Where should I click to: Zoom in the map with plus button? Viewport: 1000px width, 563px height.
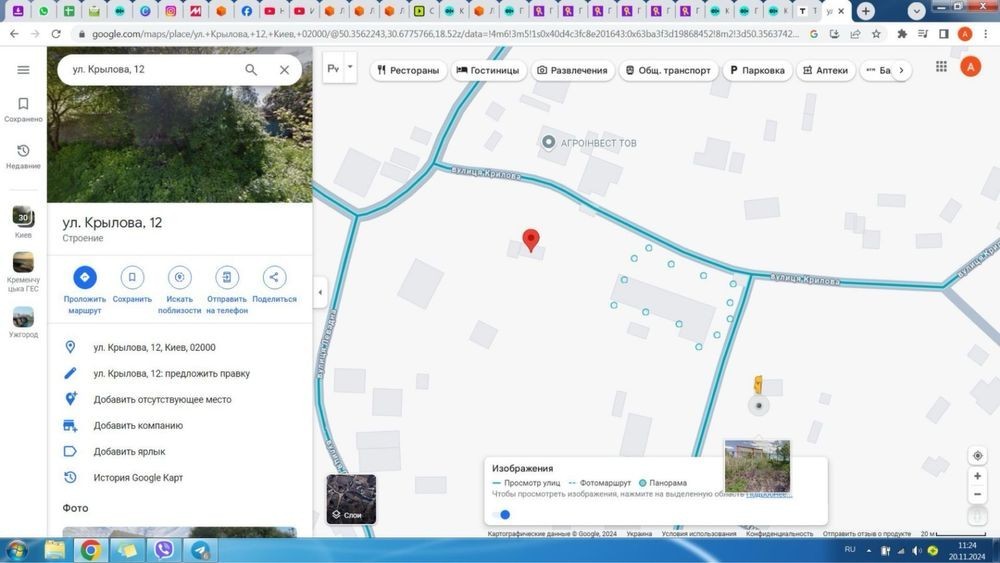pos(977,478)
